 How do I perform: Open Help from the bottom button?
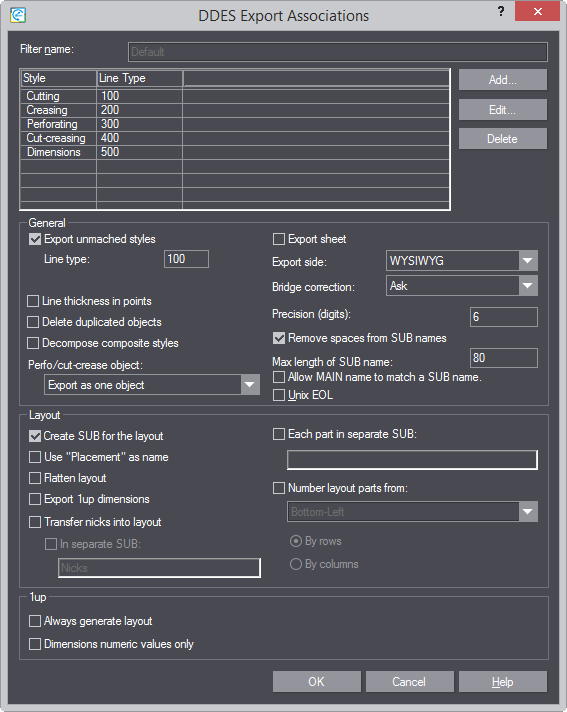[x=503, y=682]
